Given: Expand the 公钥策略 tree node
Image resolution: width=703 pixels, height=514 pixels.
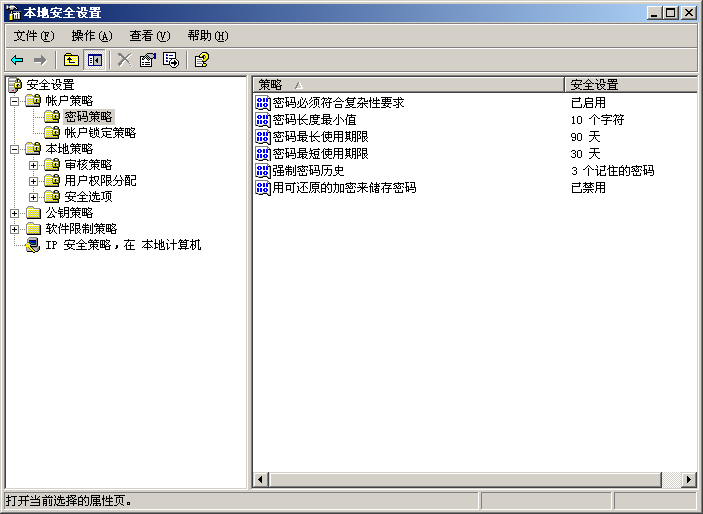Looking at the screenshot, I should [14, 213].
